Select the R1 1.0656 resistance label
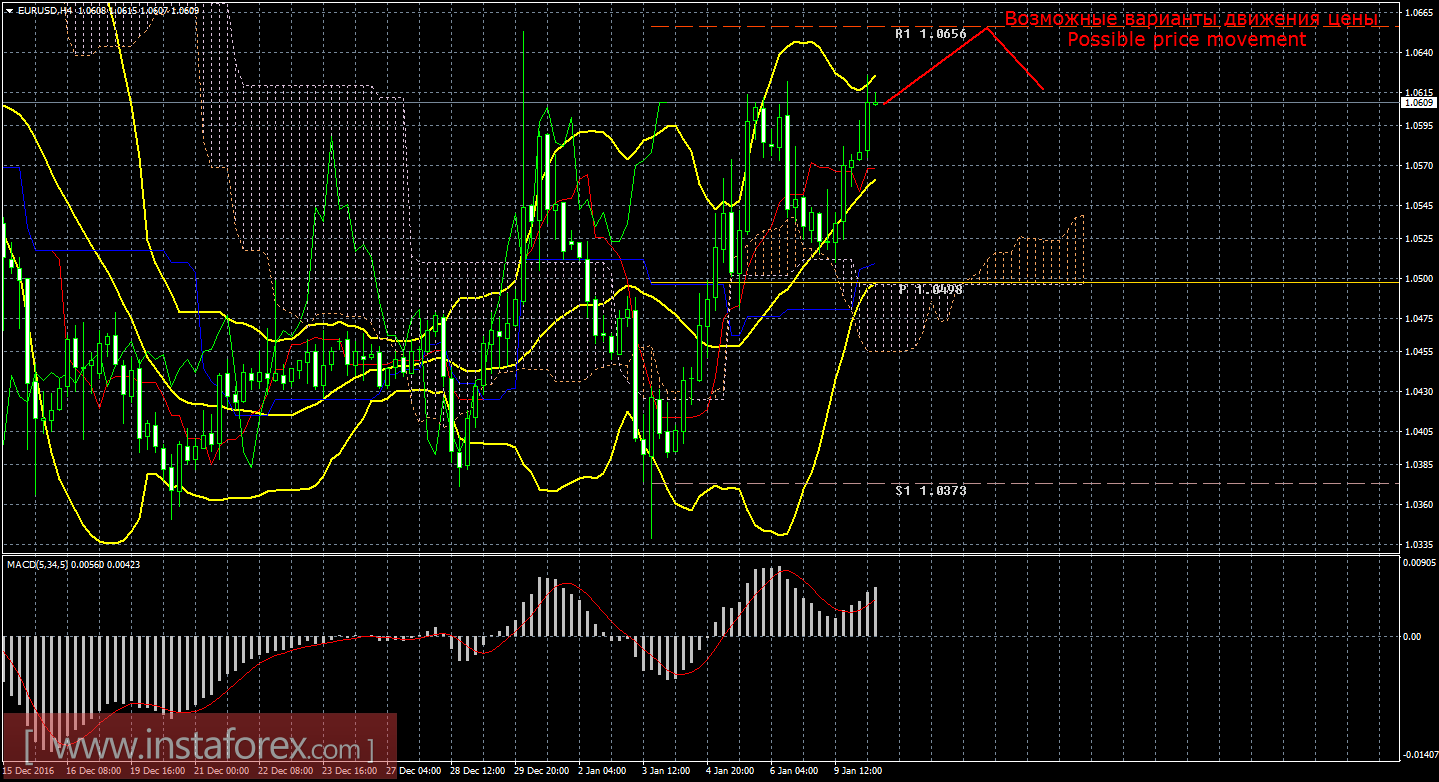Image resolution: width=1439 pixels, height=782 pixels. coord(930,34)
